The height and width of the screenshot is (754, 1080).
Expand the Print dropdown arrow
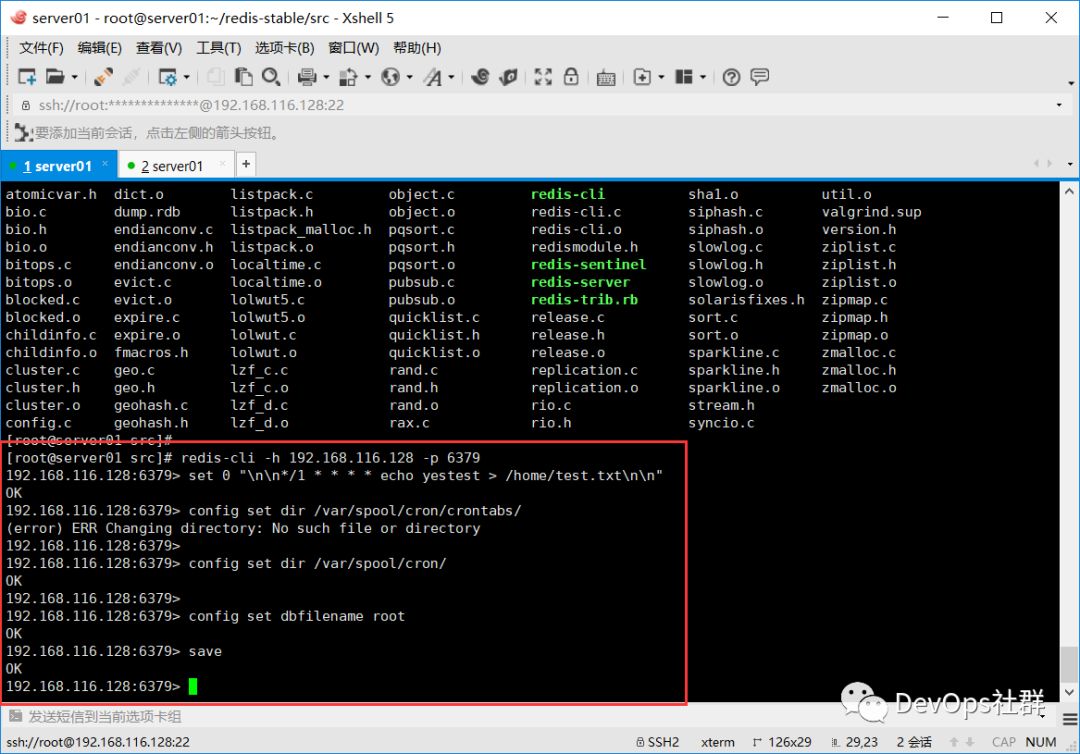click(x=326, y=77)
